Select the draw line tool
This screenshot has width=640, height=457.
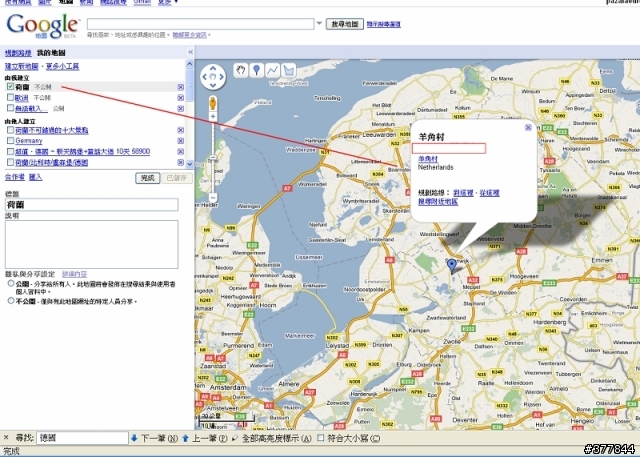tap(273, 70)
